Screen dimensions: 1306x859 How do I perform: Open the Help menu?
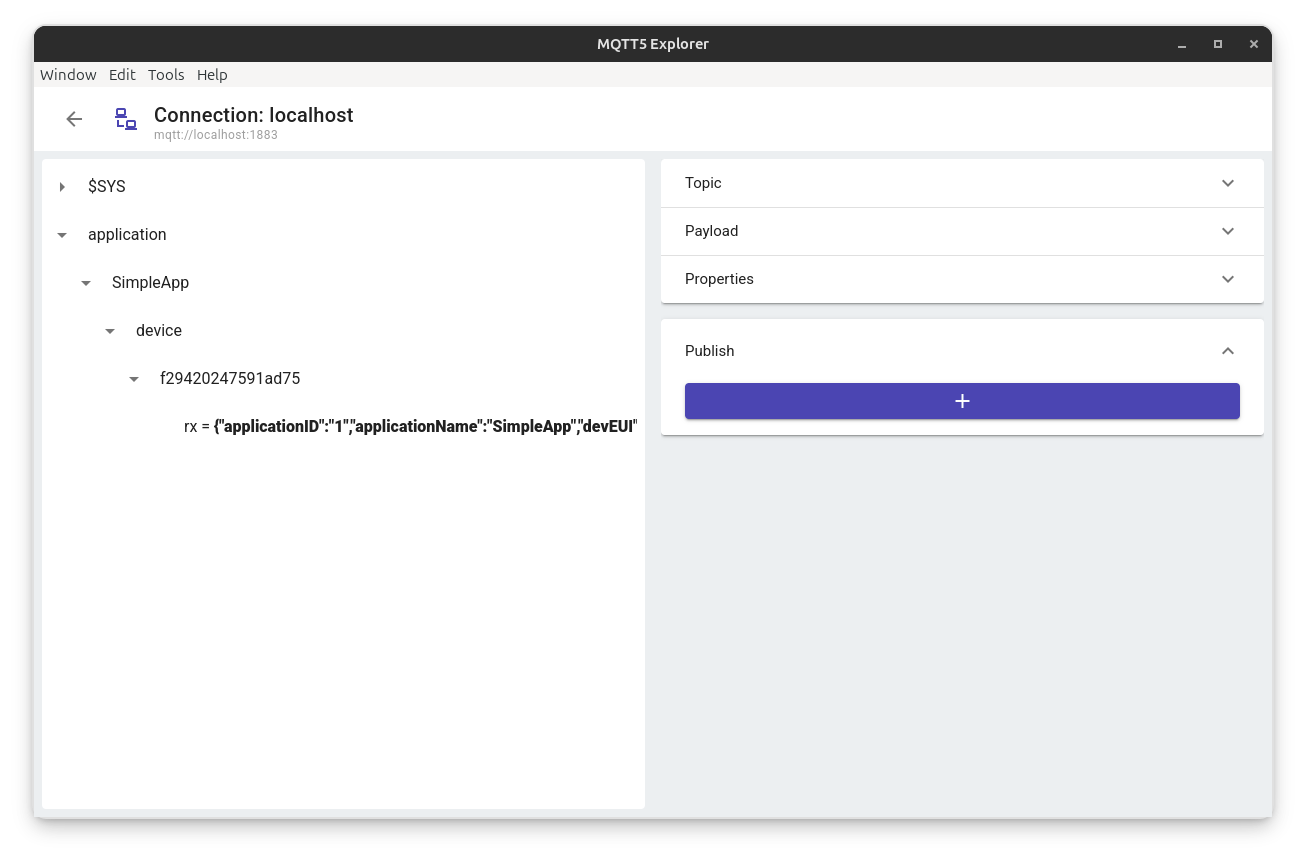tap(212, 75)
